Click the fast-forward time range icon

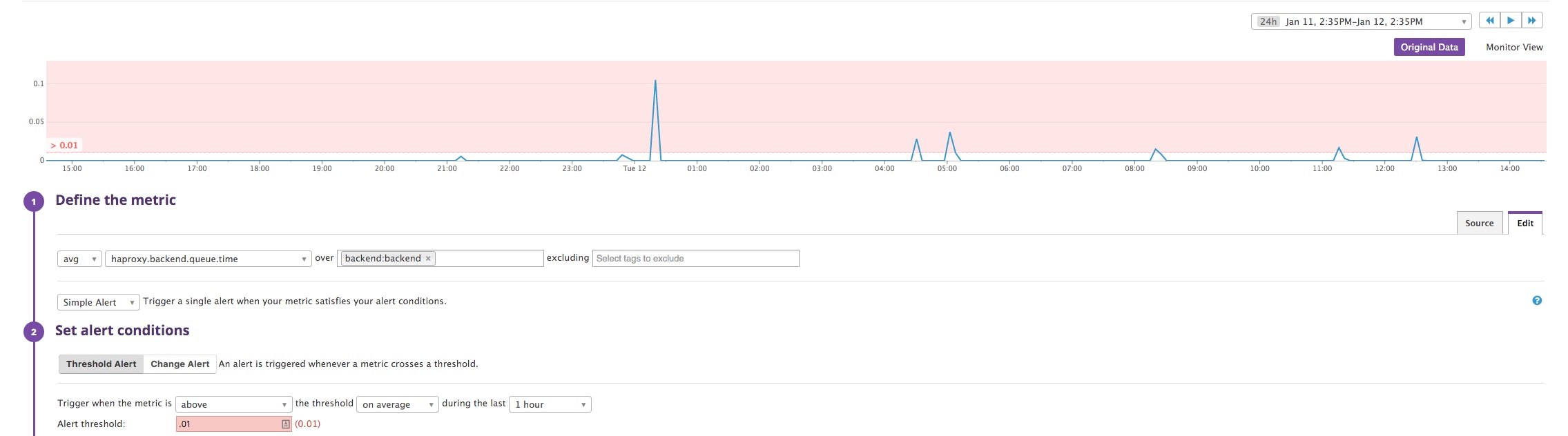click(x=1531, y=21)
